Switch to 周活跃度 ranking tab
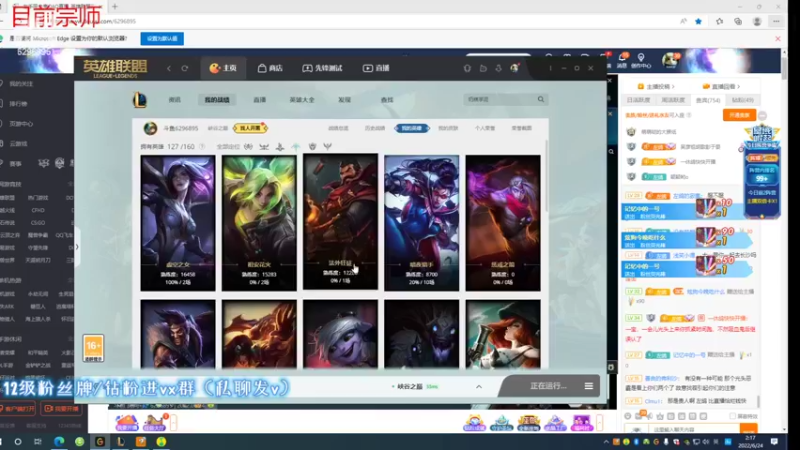800x450 pixels. click(x=673, y=100)
